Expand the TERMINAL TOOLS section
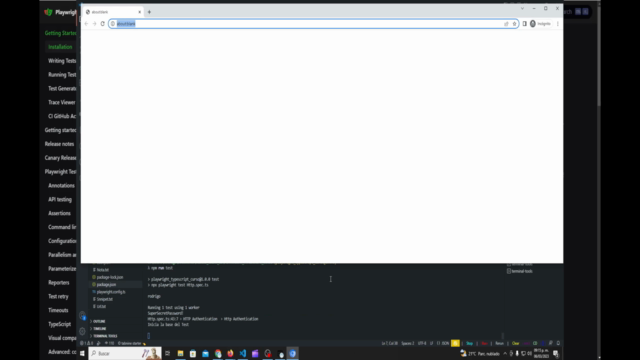This screenshot has height=360, width=640. tap(105, 336)
